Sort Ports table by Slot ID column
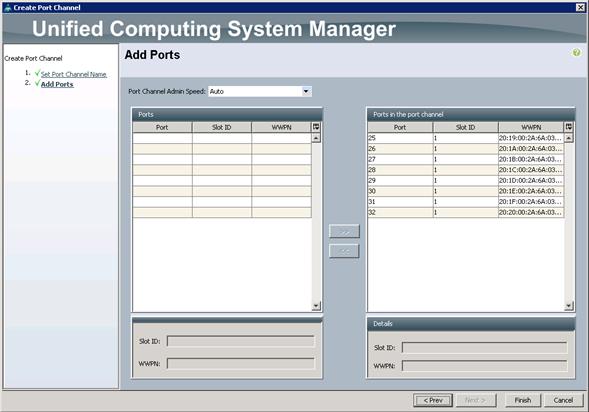589x412 pixels. point(222,127)
